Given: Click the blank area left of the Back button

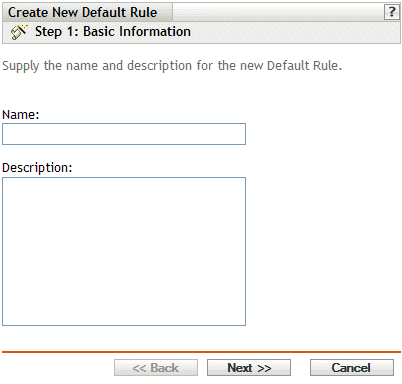Looking at the screenshot, I should click(x=58, y=368).
